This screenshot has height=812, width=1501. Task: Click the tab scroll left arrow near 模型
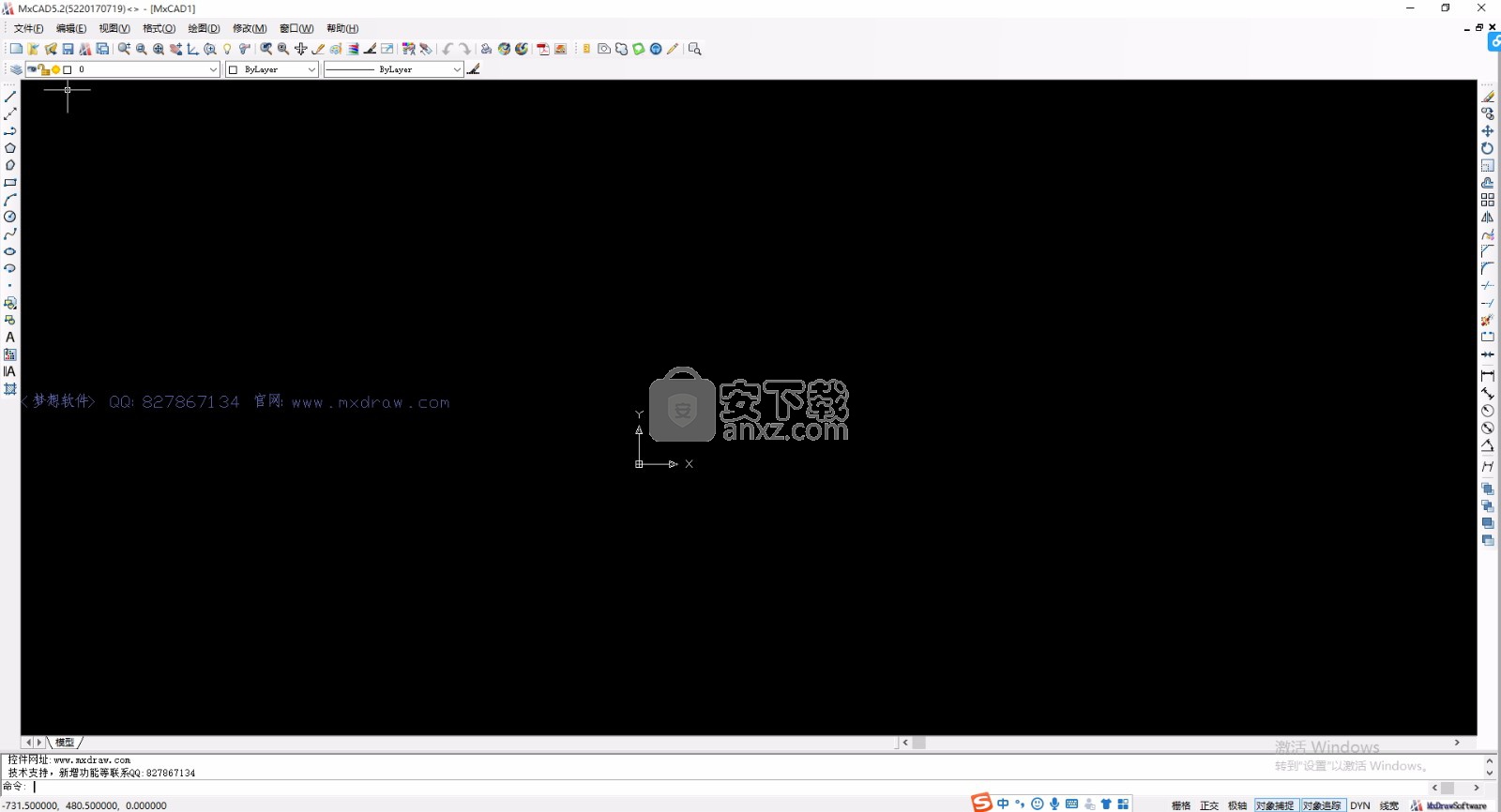[28, 743]
